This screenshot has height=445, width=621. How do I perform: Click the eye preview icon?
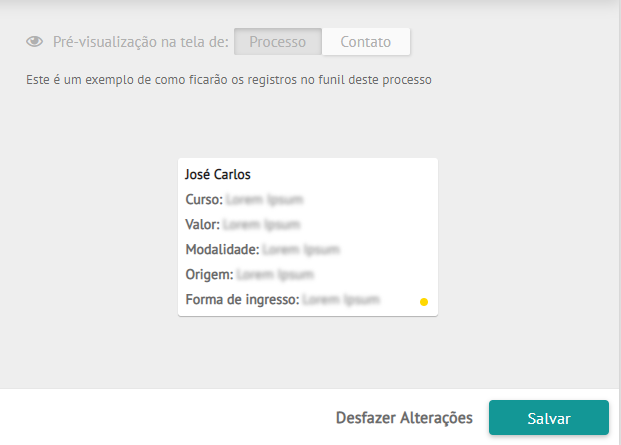tap(34, 42)
